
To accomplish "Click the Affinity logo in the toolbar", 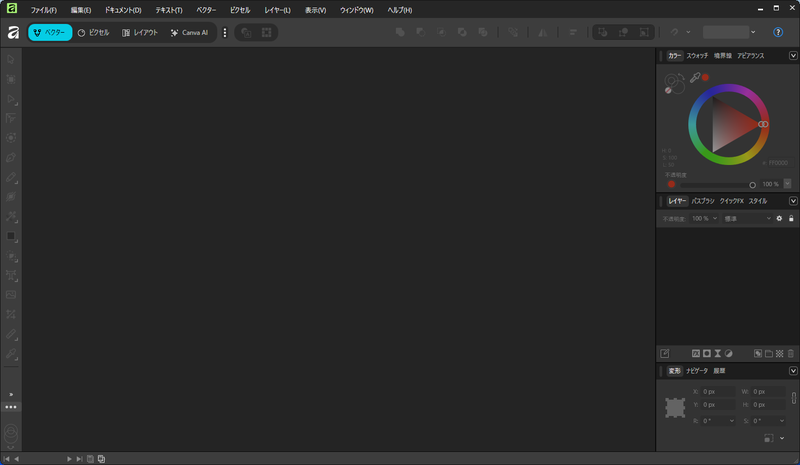I will [x=13, y=32].
